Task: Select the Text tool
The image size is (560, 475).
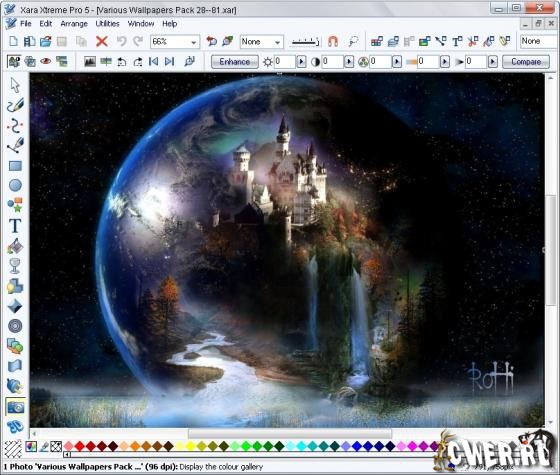Action: [15, 225]
